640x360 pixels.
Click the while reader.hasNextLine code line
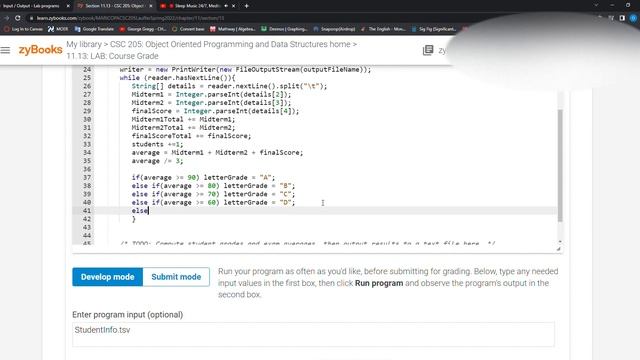click(x=177, y=78)
